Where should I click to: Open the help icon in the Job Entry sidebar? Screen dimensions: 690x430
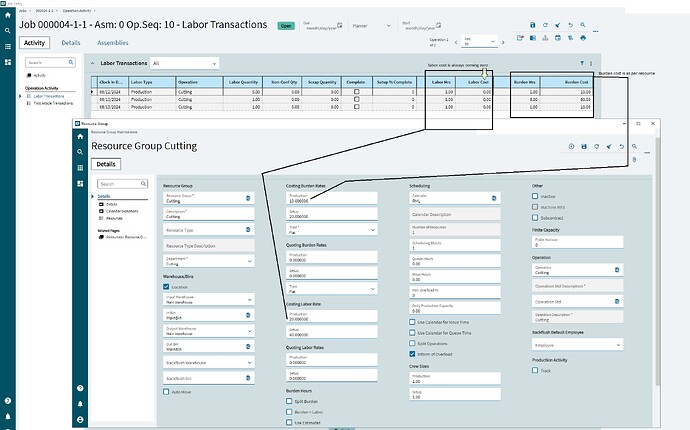point(7,401)
